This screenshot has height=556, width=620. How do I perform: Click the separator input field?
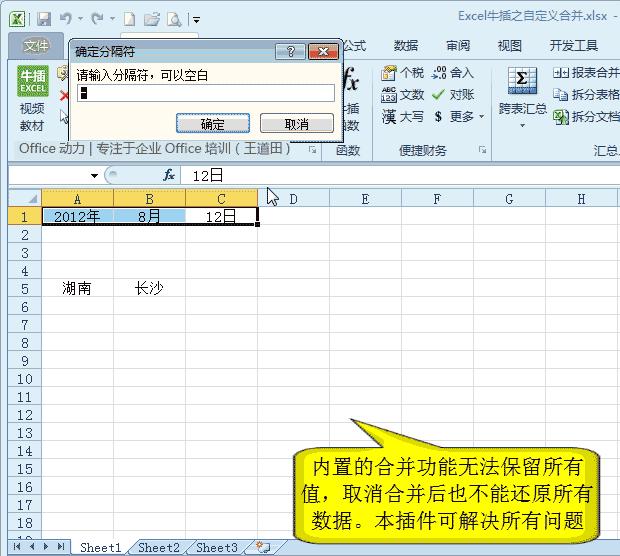[x=206, y=93]
